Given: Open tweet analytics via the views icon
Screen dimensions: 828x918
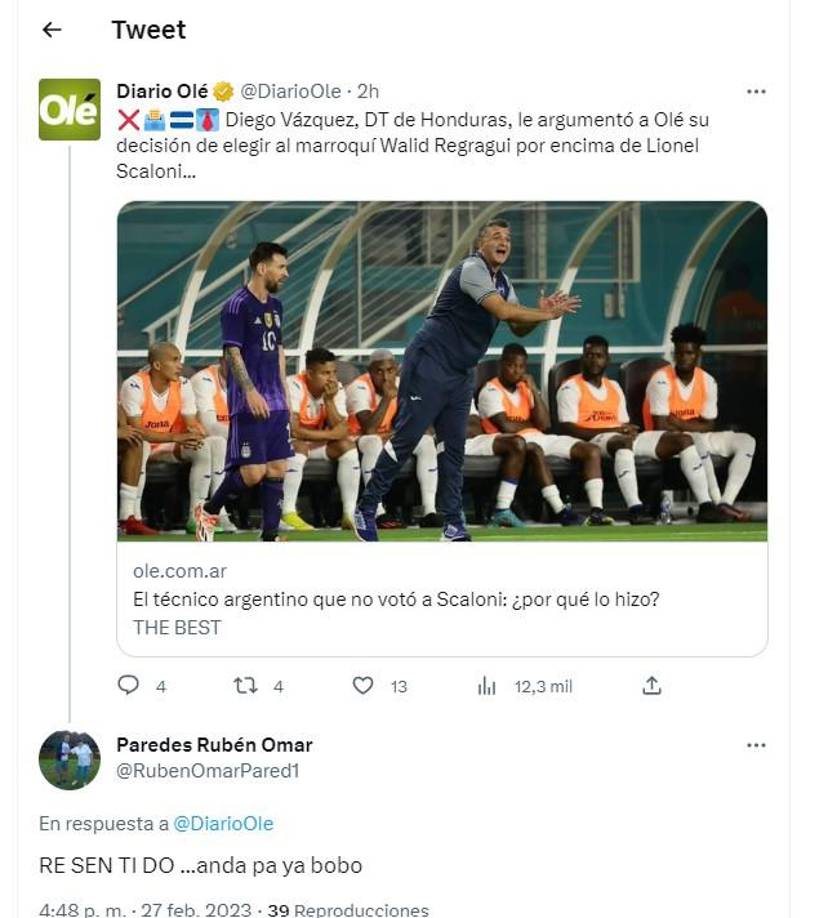Looking at the screenshot, I should pyautogui.click(x=486, y=684).
